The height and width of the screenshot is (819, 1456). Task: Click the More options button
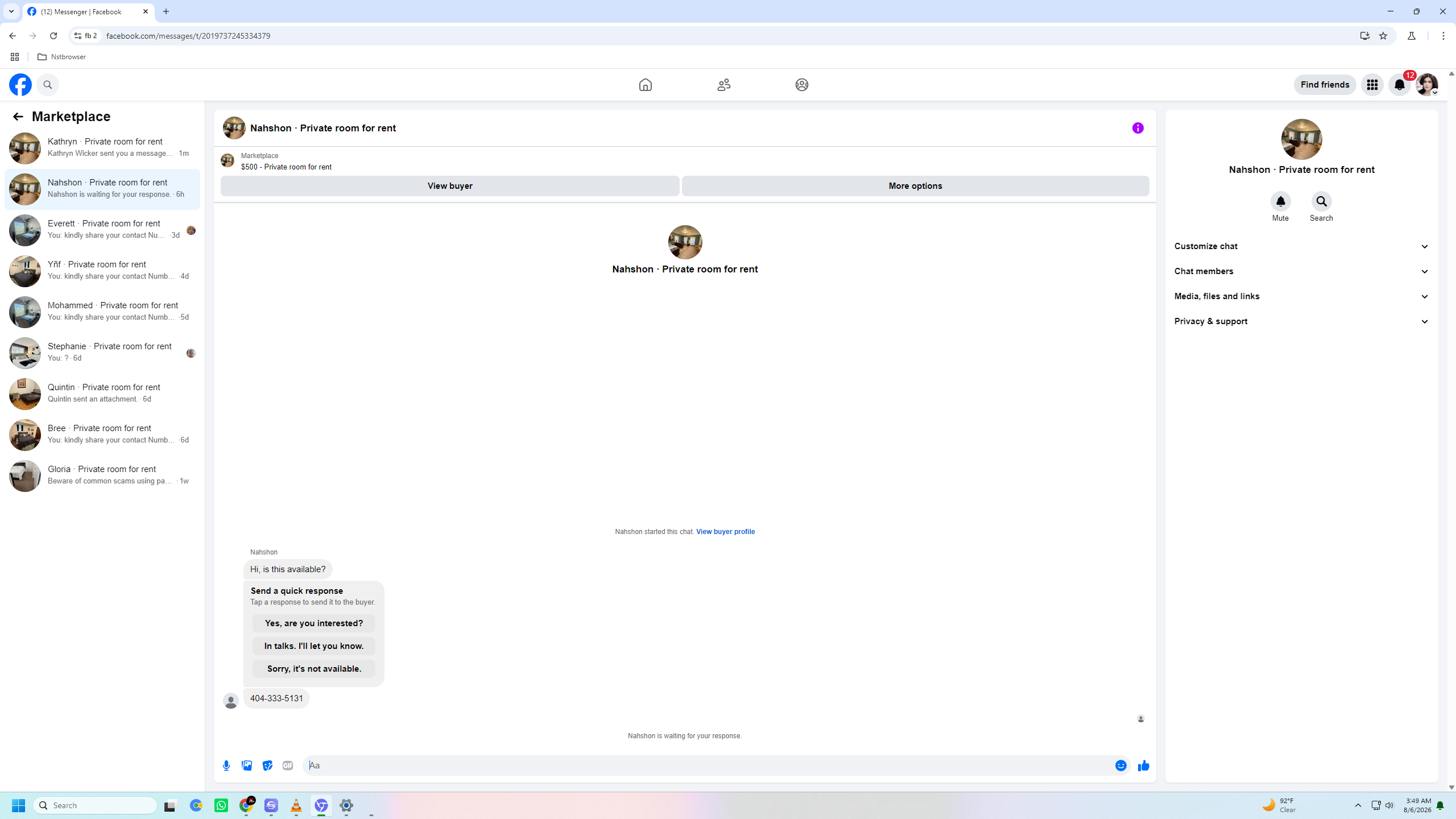point(915,186)
